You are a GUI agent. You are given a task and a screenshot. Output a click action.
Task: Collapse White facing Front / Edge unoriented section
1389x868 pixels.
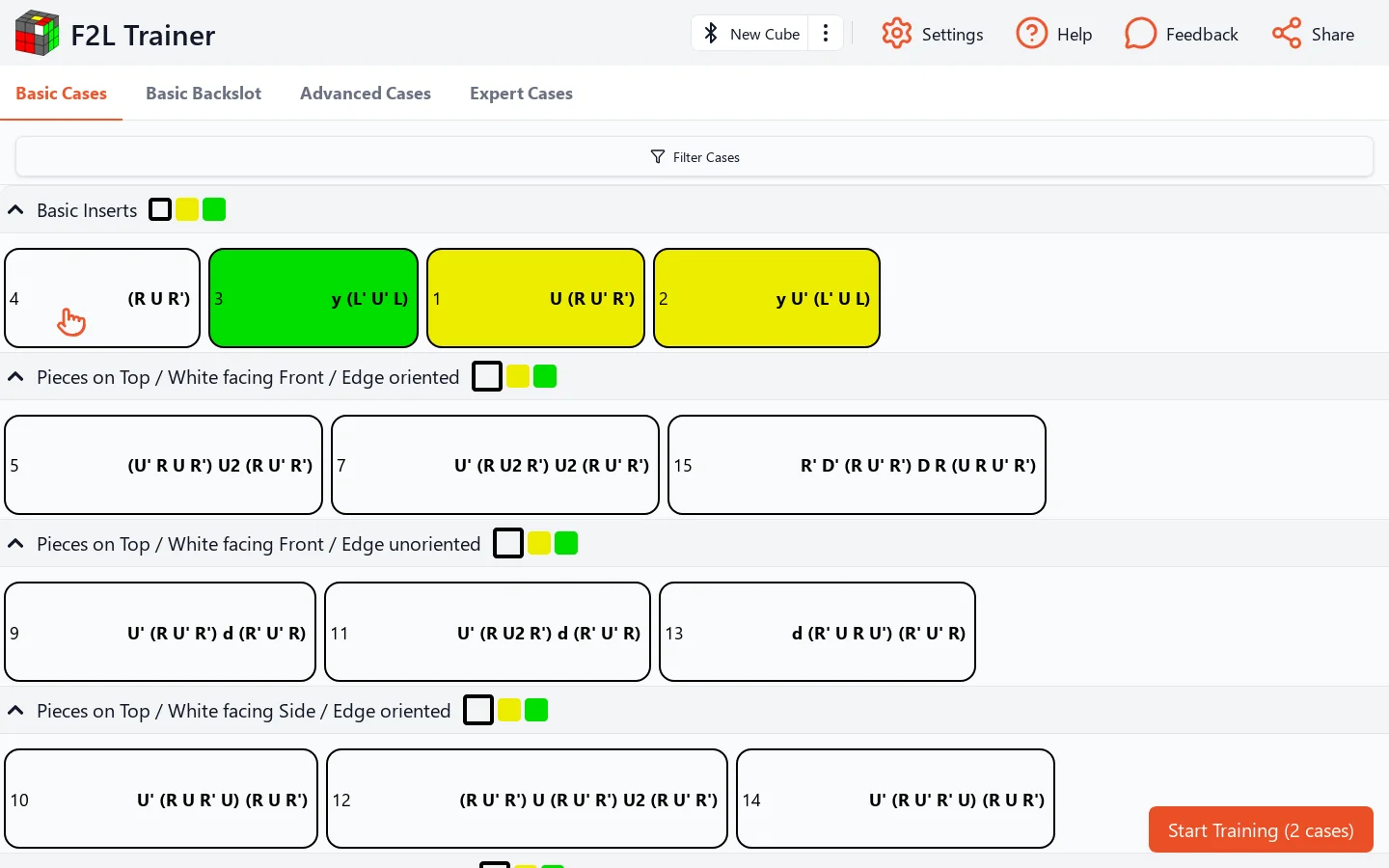coord(15,543)
